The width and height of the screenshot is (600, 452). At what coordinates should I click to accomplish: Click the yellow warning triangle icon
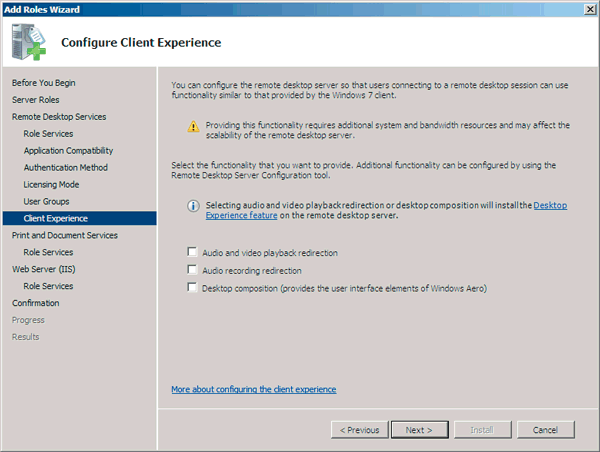tap(195, 126)
